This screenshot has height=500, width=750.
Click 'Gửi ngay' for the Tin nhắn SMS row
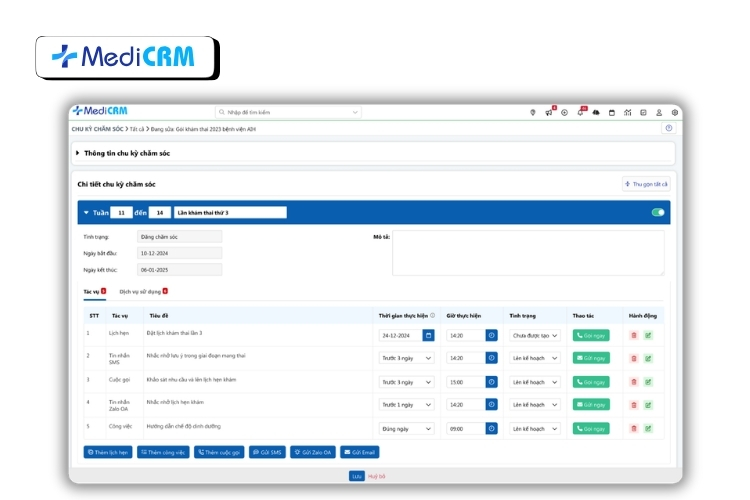(591, 358)
